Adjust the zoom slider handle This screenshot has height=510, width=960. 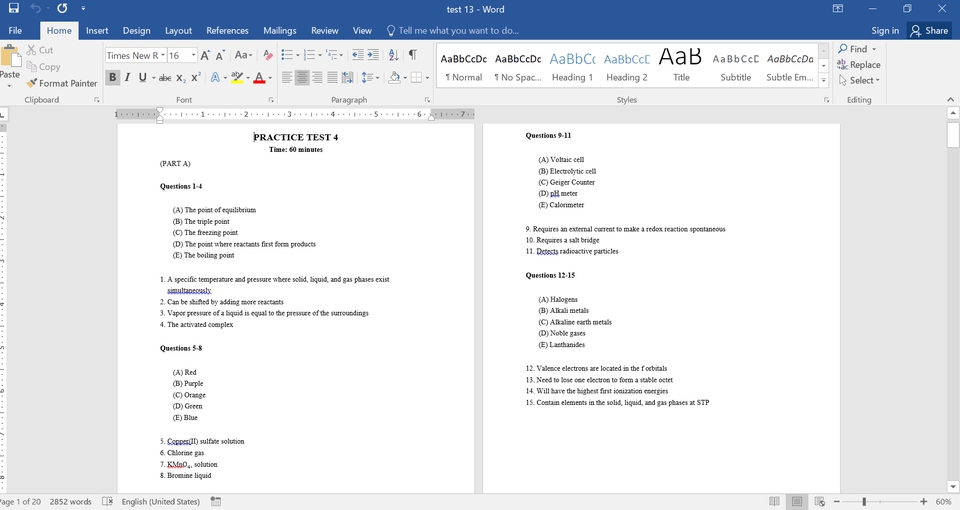tap(864, 501)
